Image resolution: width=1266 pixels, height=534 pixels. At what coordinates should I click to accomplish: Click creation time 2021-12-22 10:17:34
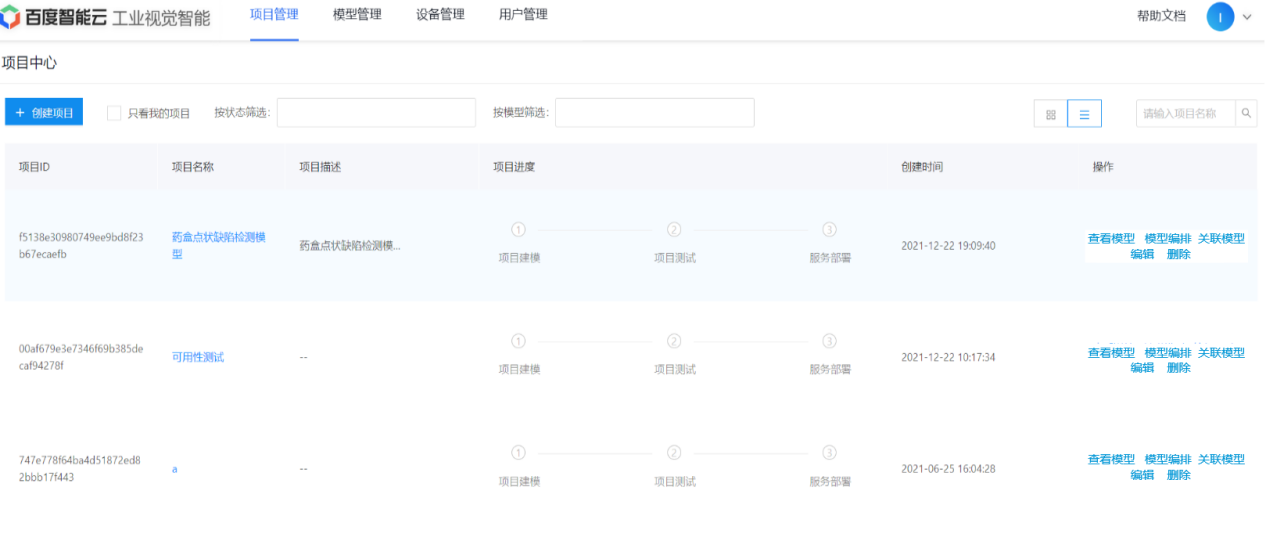pos(948,357)
